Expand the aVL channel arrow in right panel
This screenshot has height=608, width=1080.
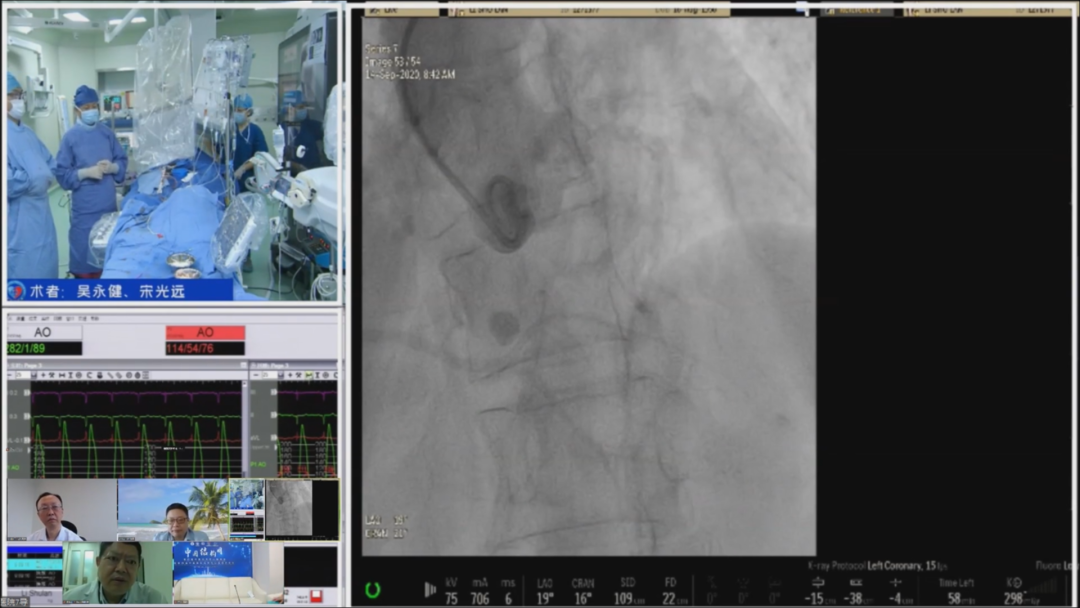click(273, 437)
